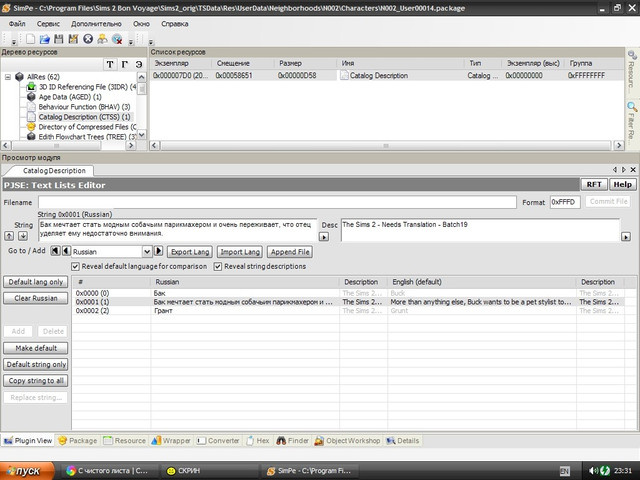Viewport: 640px width, 480px height.
Task: Click the пуск Start button
Action: pos(27,471)
